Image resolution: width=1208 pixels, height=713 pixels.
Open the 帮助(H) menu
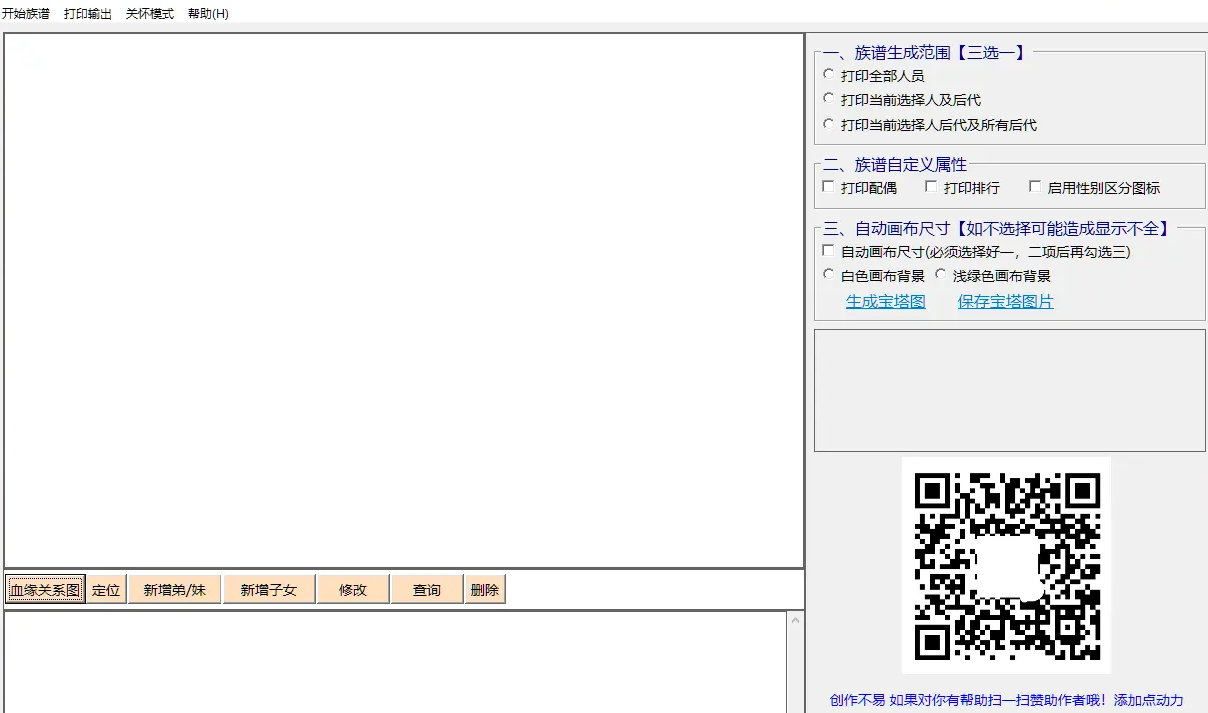[208, 14]
